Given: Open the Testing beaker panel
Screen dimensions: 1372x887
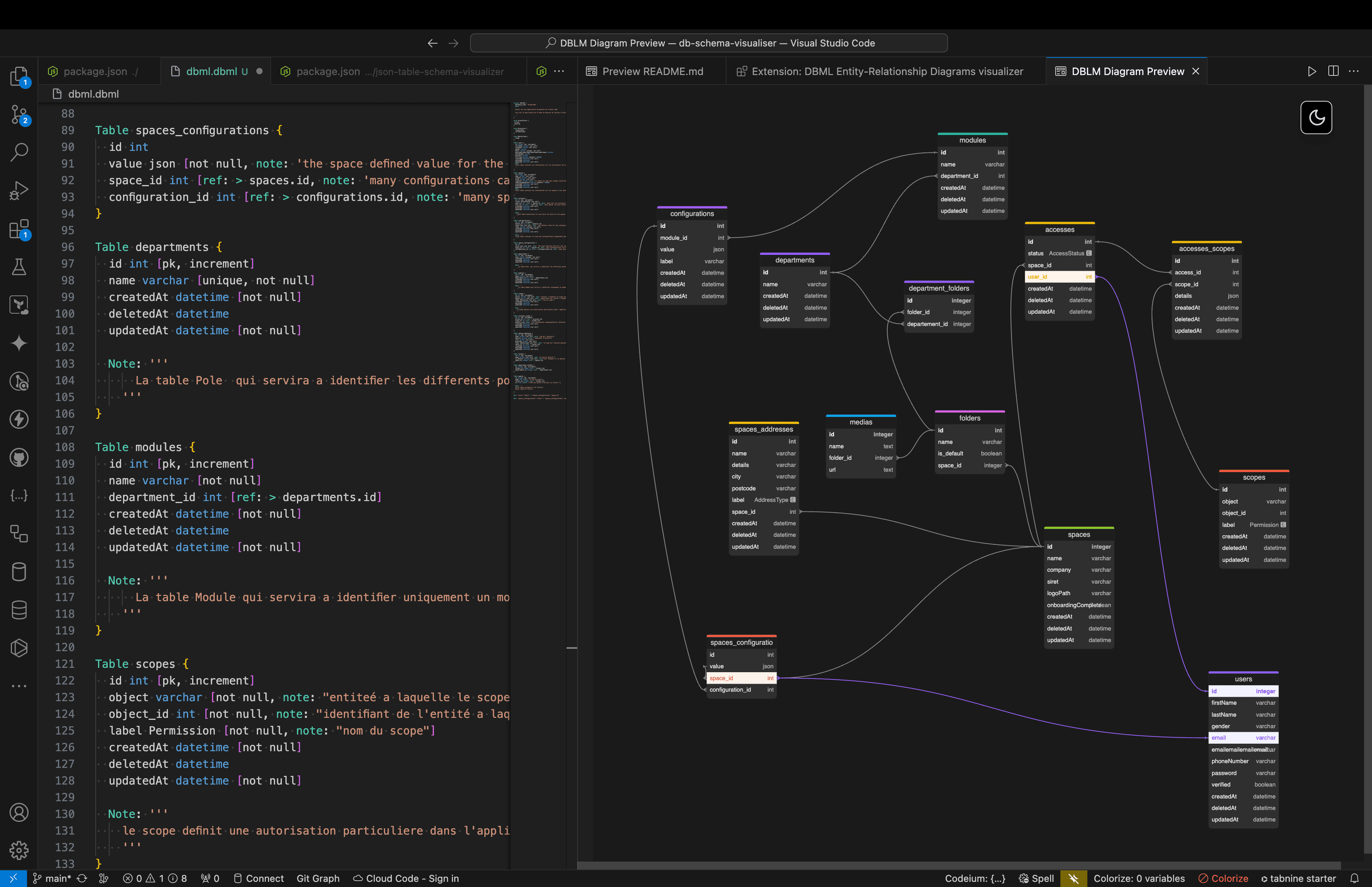Looking at the screenshot, I should (x=19, y=267).
